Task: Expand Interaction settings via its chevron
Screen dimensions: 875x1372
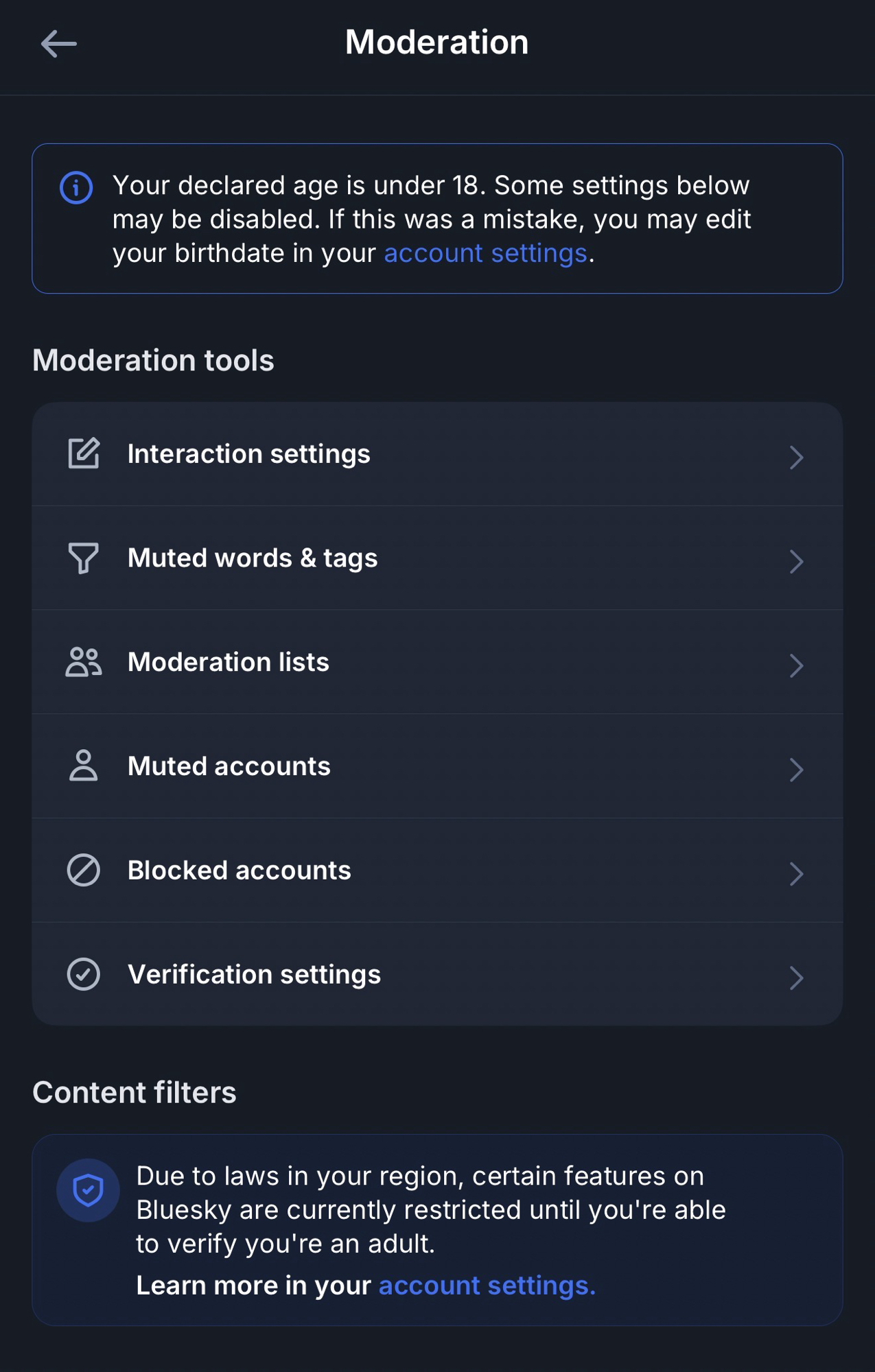Action: (796, 458)
